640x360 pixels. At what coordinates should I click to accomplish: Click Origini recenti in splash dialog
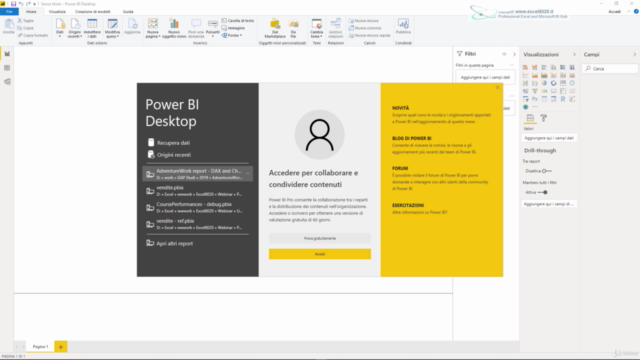pos(169,155)
